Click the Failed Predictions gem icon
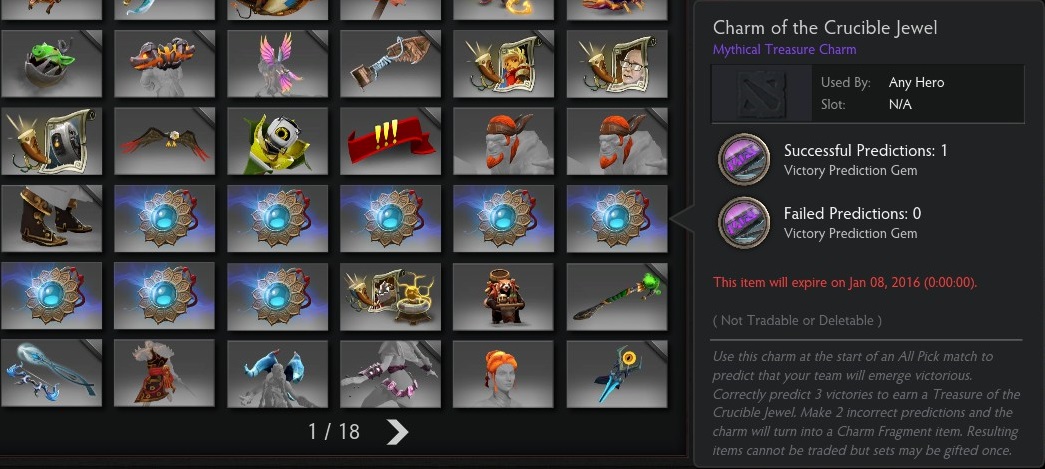The width and height of the screenshot is (1045, 469). click(x=744, y=223)
